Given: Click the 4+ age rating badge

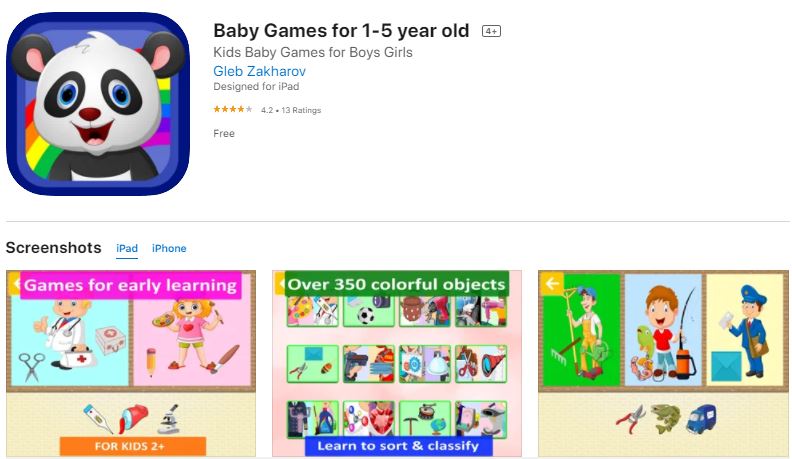Looking at the screenshot, I should point(491,31).
